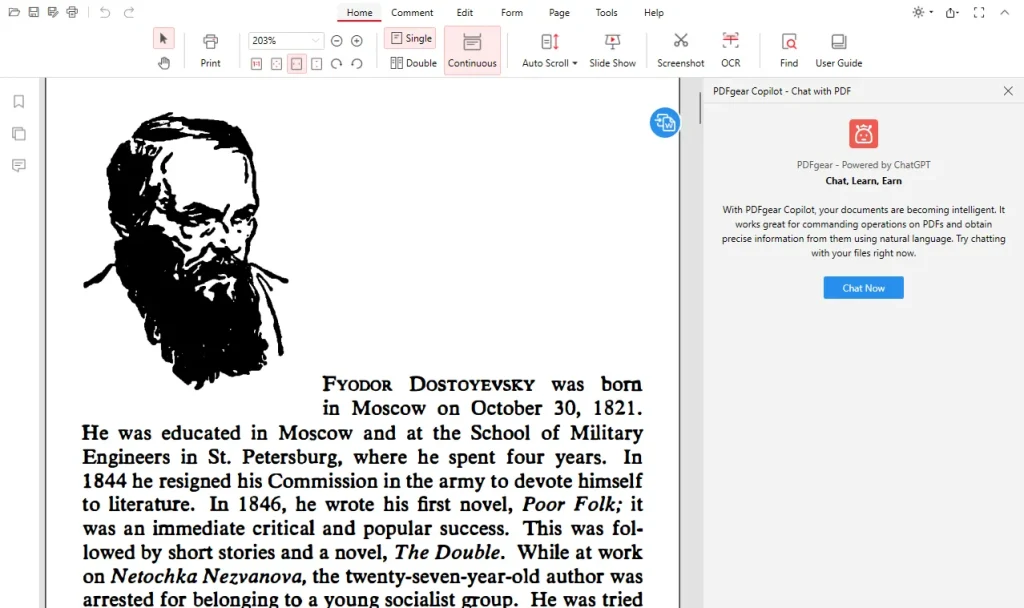Click the Chat Now button
Viewport: 1024px width, 608px height.
[863, 288]
